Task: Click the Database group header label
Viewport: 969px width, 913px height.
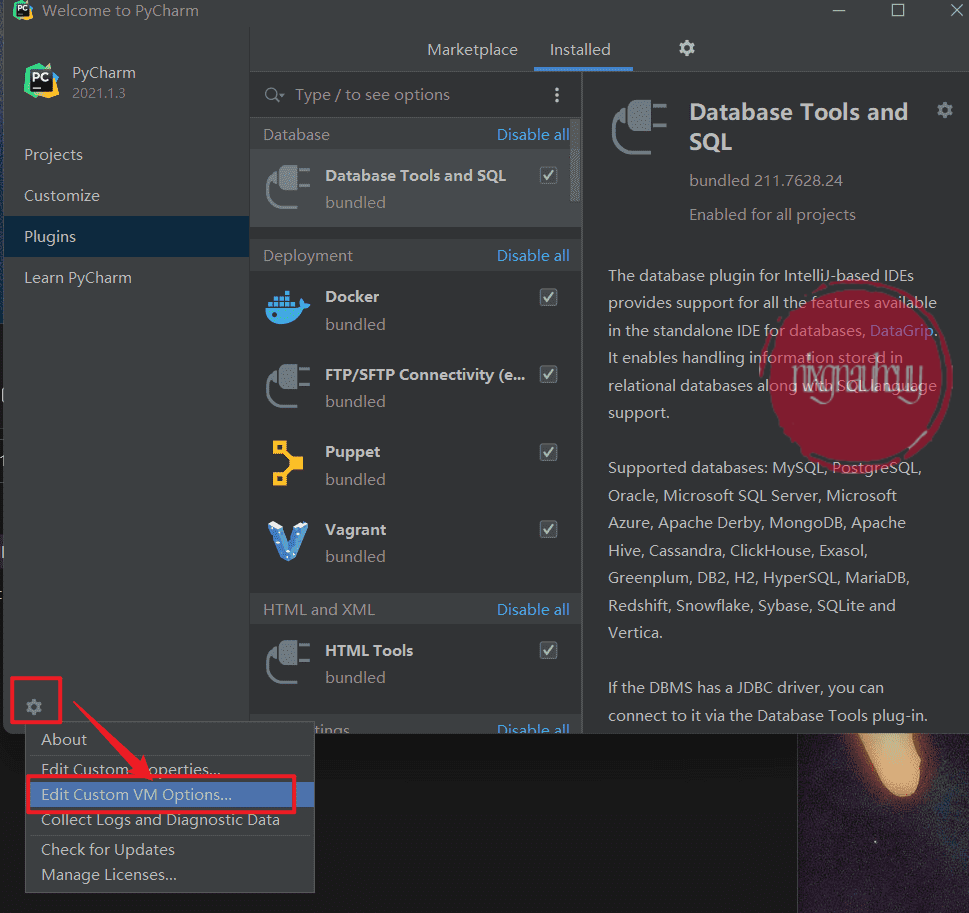Action: point(297,135)
